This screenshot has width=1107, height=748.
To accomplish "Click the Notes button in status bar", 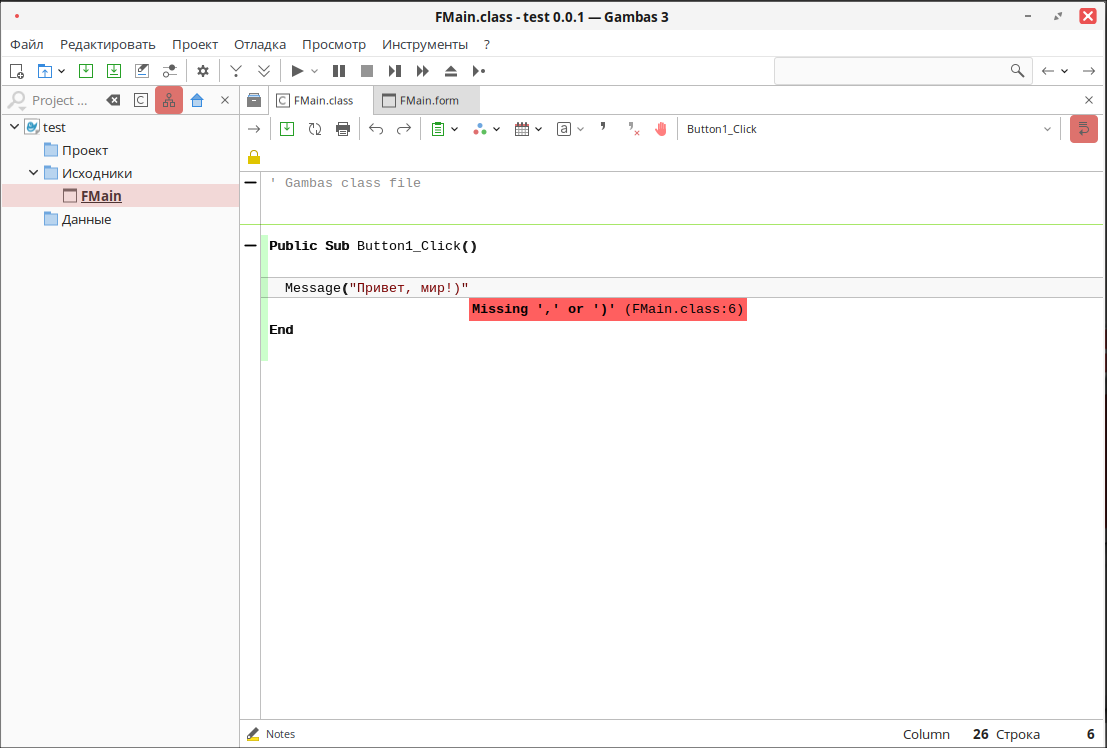I will point(271,734).
